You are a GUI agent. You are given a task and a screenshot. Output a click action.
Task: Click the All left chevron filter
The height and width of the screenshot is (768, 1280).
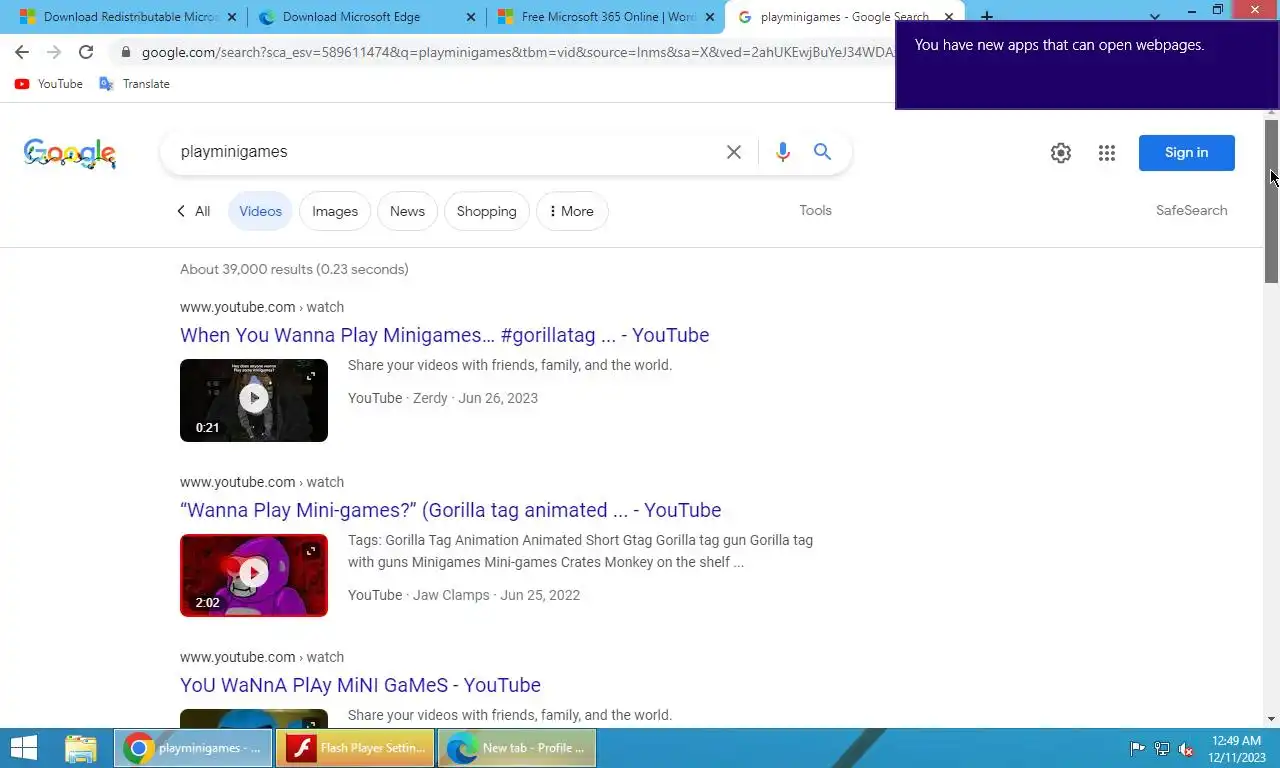point(193,211)
